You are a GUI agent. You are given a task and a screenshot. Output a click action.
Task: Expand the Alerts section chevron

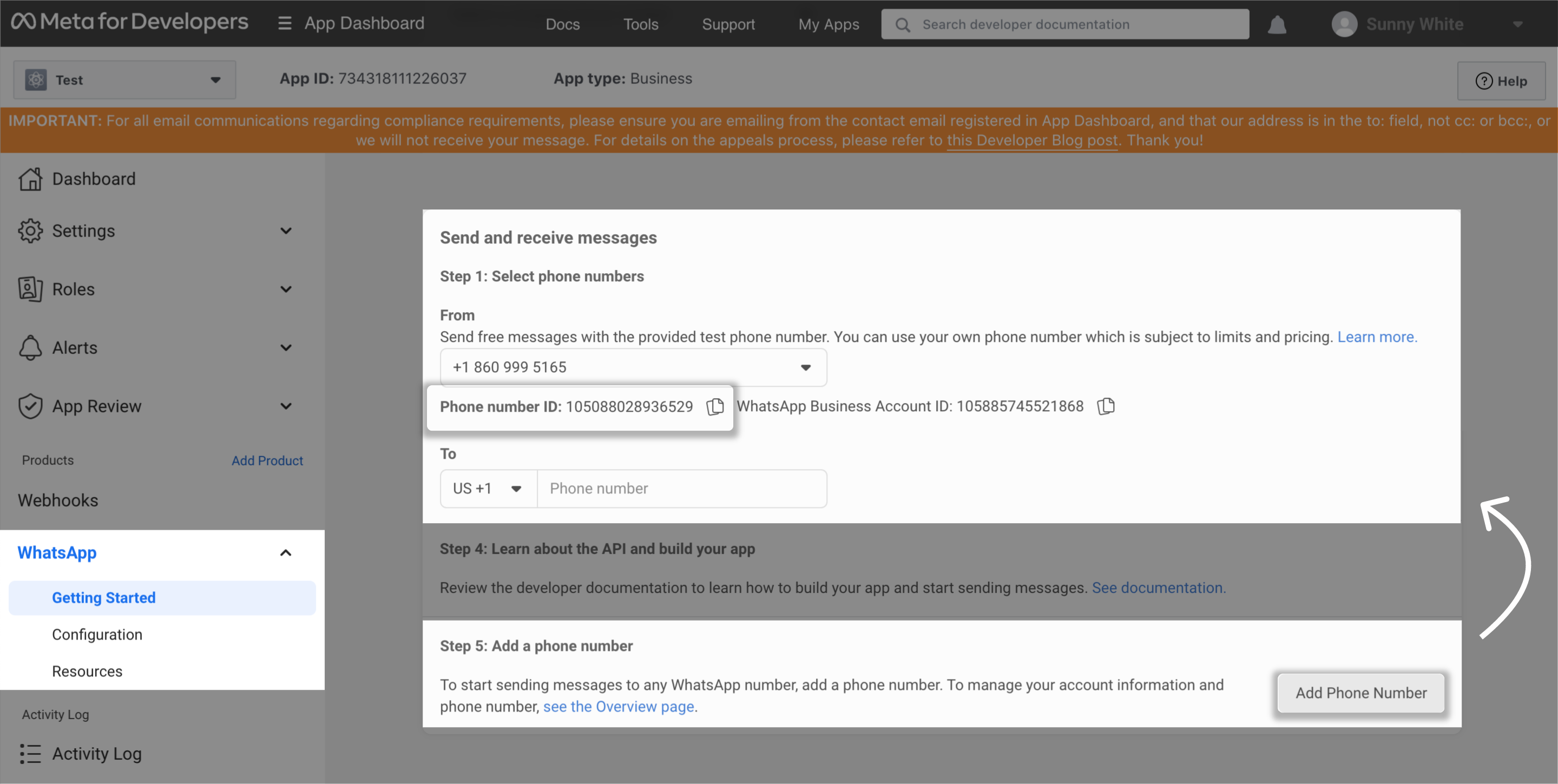click(286, 347)
